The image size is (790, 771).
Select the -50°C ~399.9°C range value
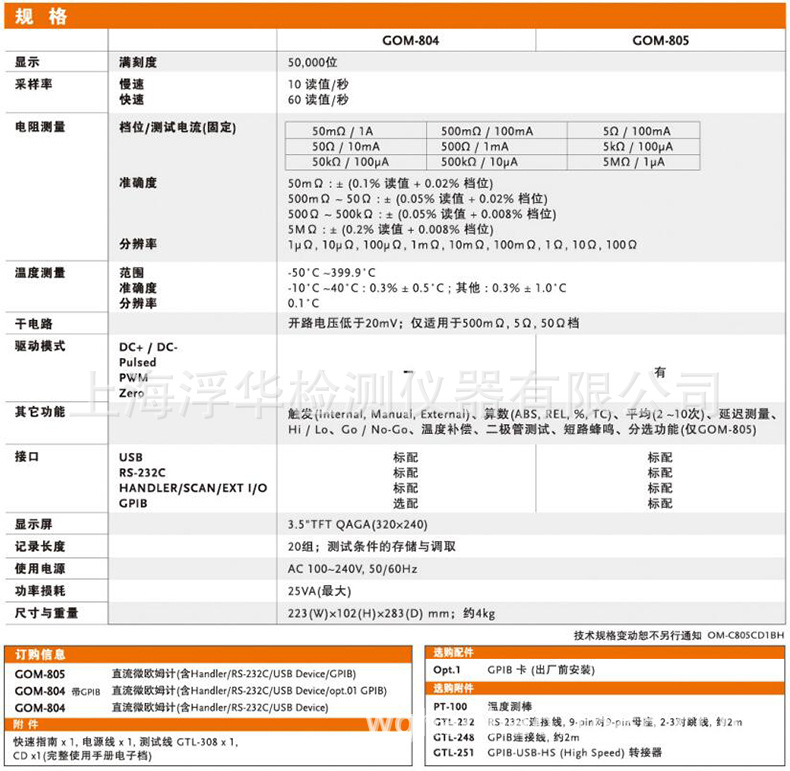[332, 273]
